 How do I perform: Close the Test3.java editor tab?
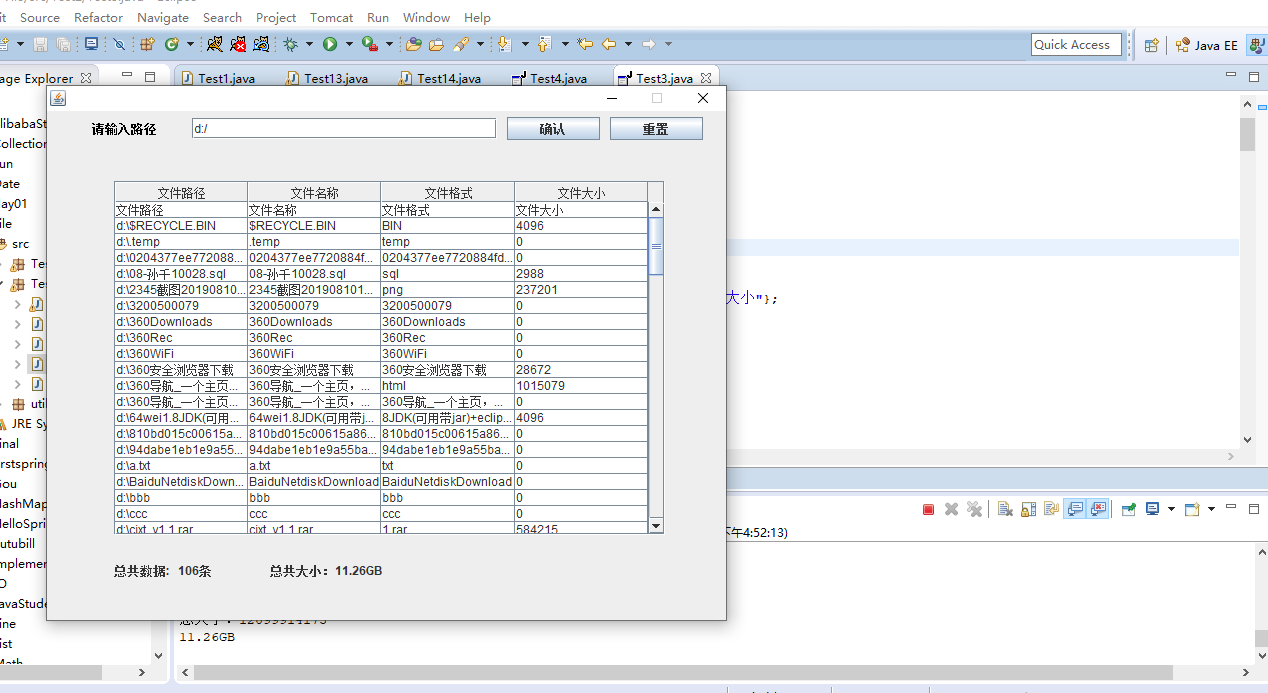coord(706,78)
